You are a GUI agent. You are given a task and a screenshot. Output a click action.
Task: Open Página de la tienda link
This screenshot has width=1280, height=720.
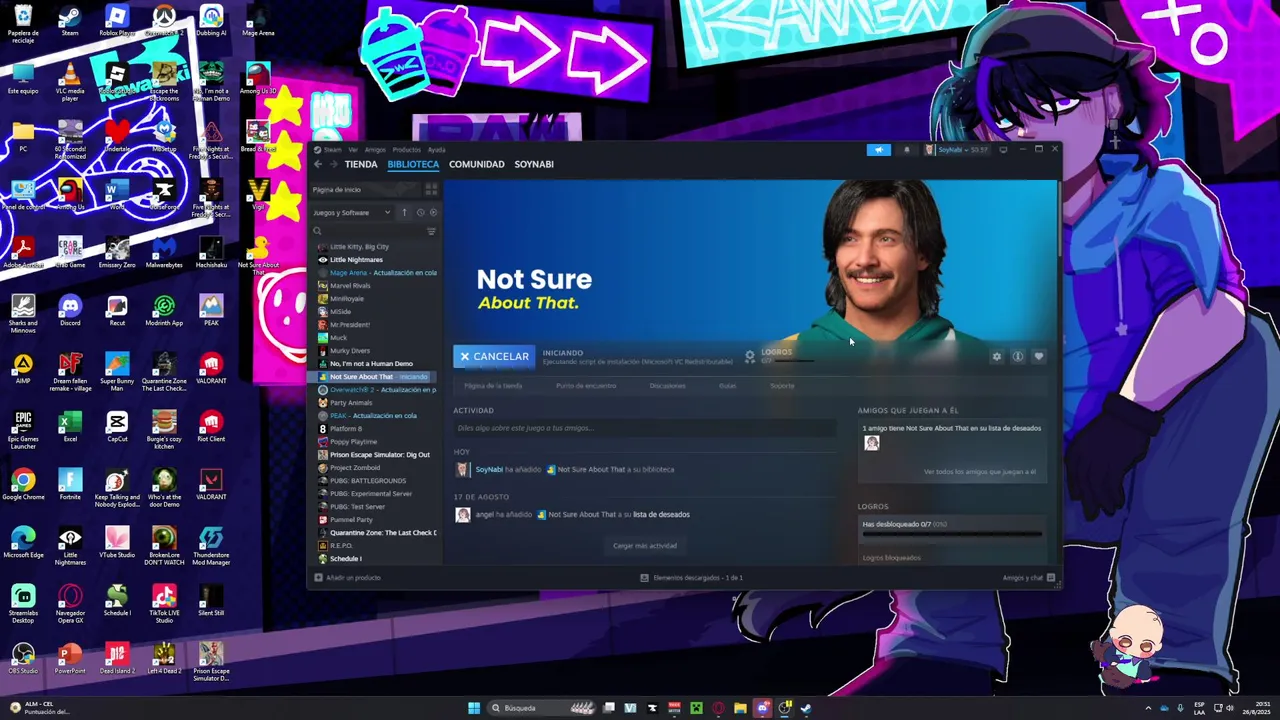coord(493,385)
